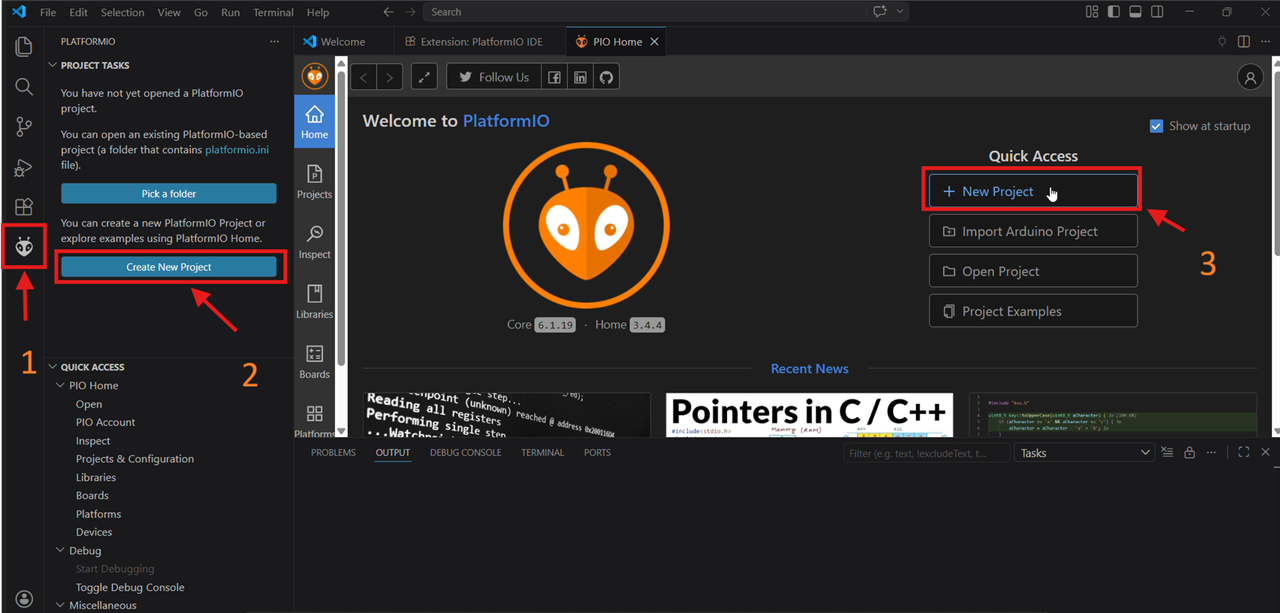The image size is (1280, 613).
Task: Collapse the PROJECT TASKS section
Action: [53, 65]
